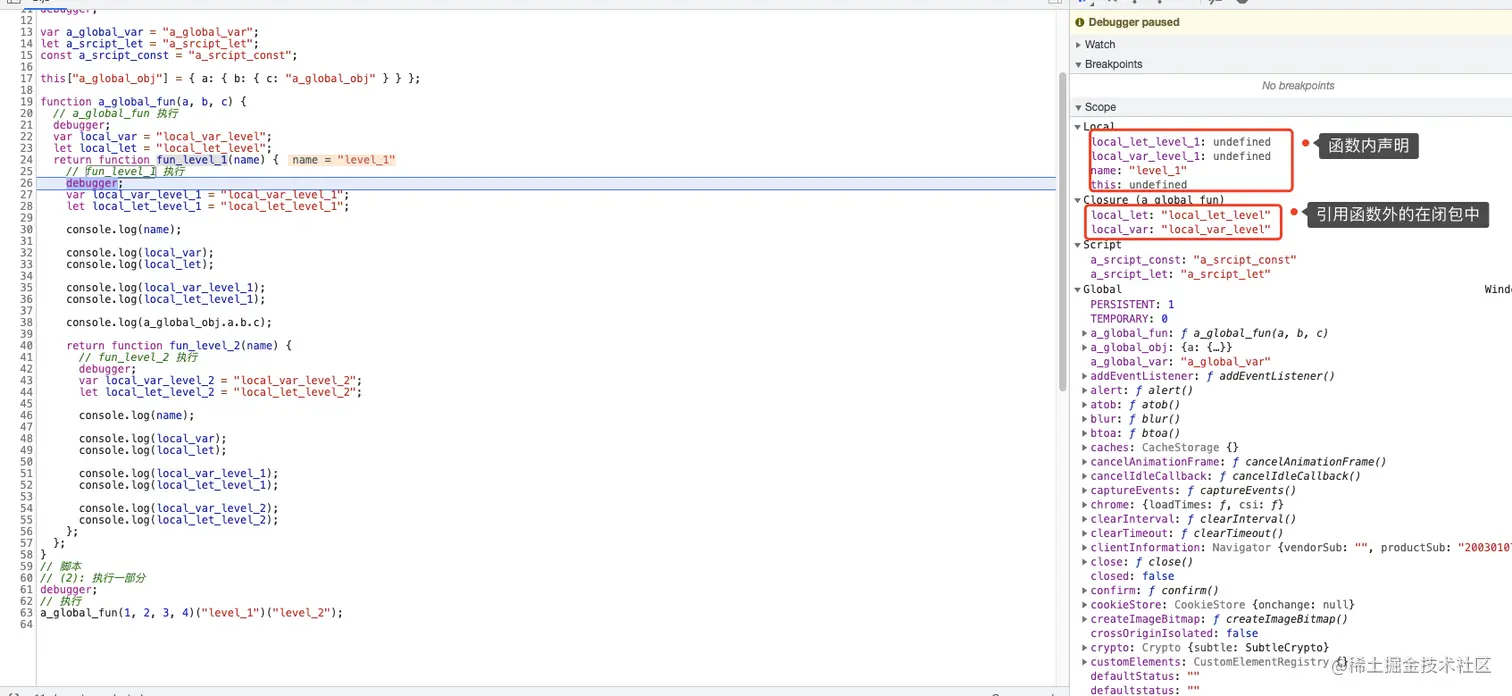Expand the clearInterval entry
Viewport: 1512px width, 696px height.
[x=1086, y=519]
